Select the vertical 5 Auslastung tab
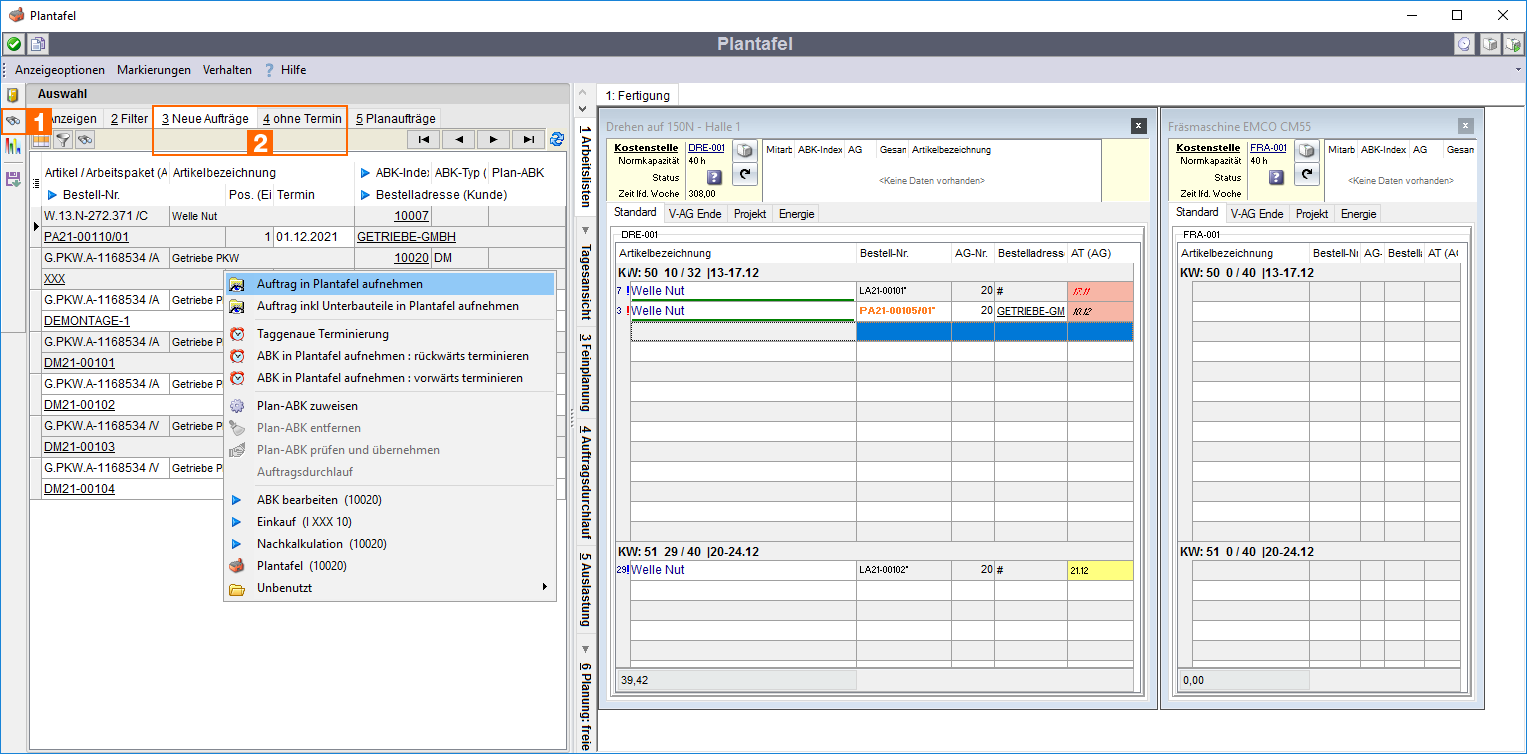Viewport: 1527px width, 754px height. click(x=585, y=591)
